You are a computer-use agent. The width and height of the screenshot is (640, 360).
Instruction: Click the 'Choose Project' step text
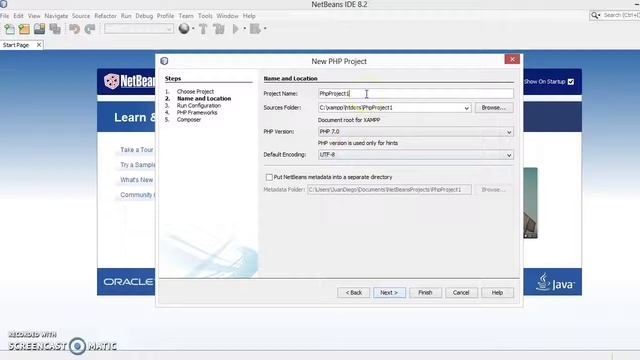tap(195, 91)
